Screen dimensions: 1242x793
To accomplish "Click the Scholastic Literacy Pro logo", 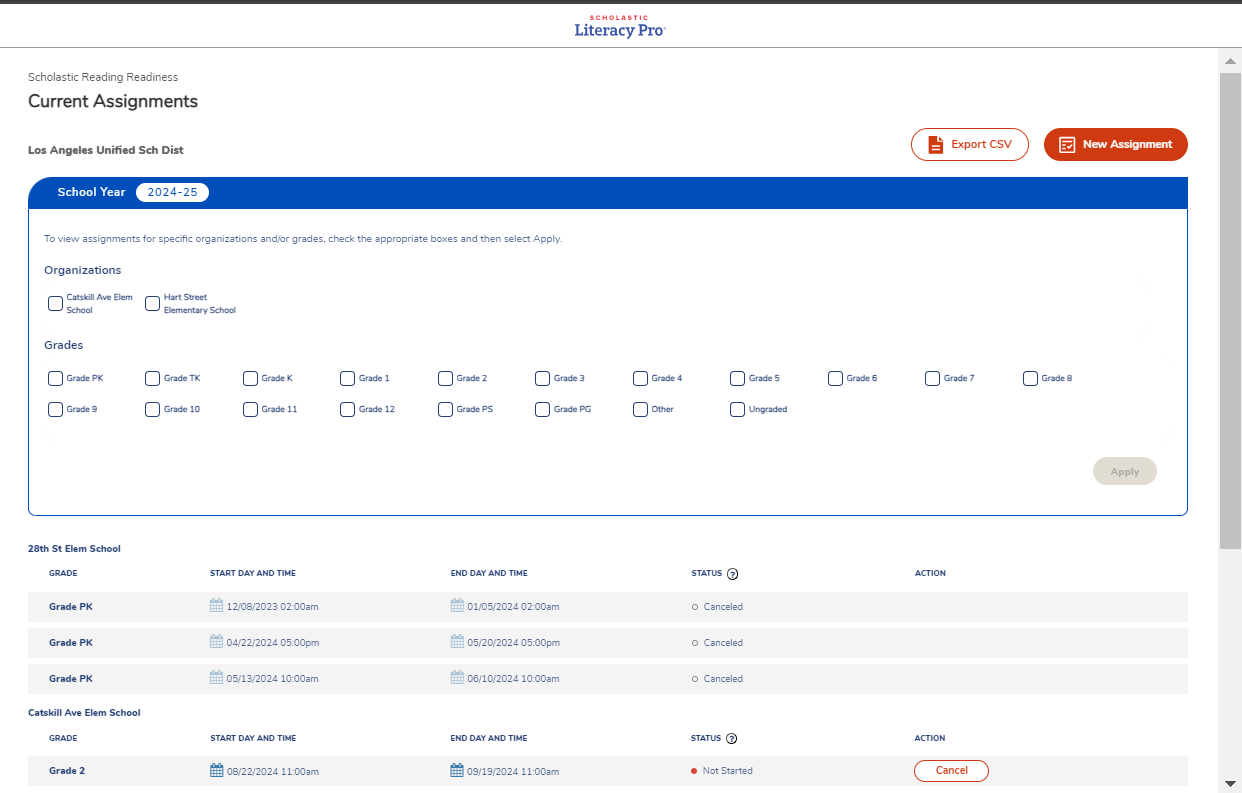I will (x=618, y=26).
